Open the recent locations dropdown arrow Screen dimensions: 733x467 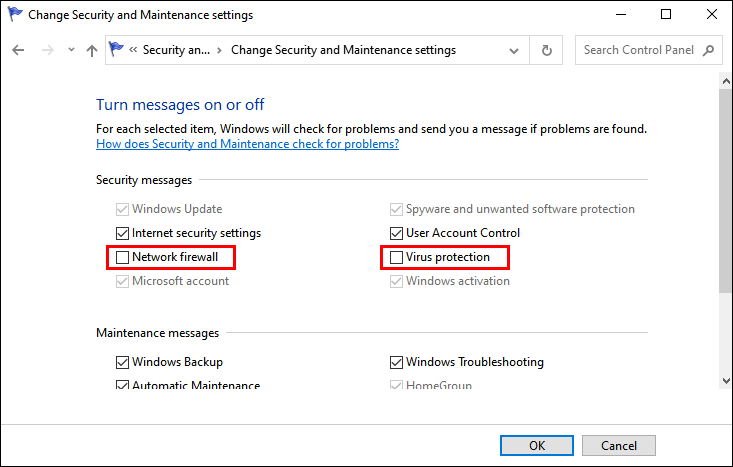pyautogui.click(x=70, y=50)
